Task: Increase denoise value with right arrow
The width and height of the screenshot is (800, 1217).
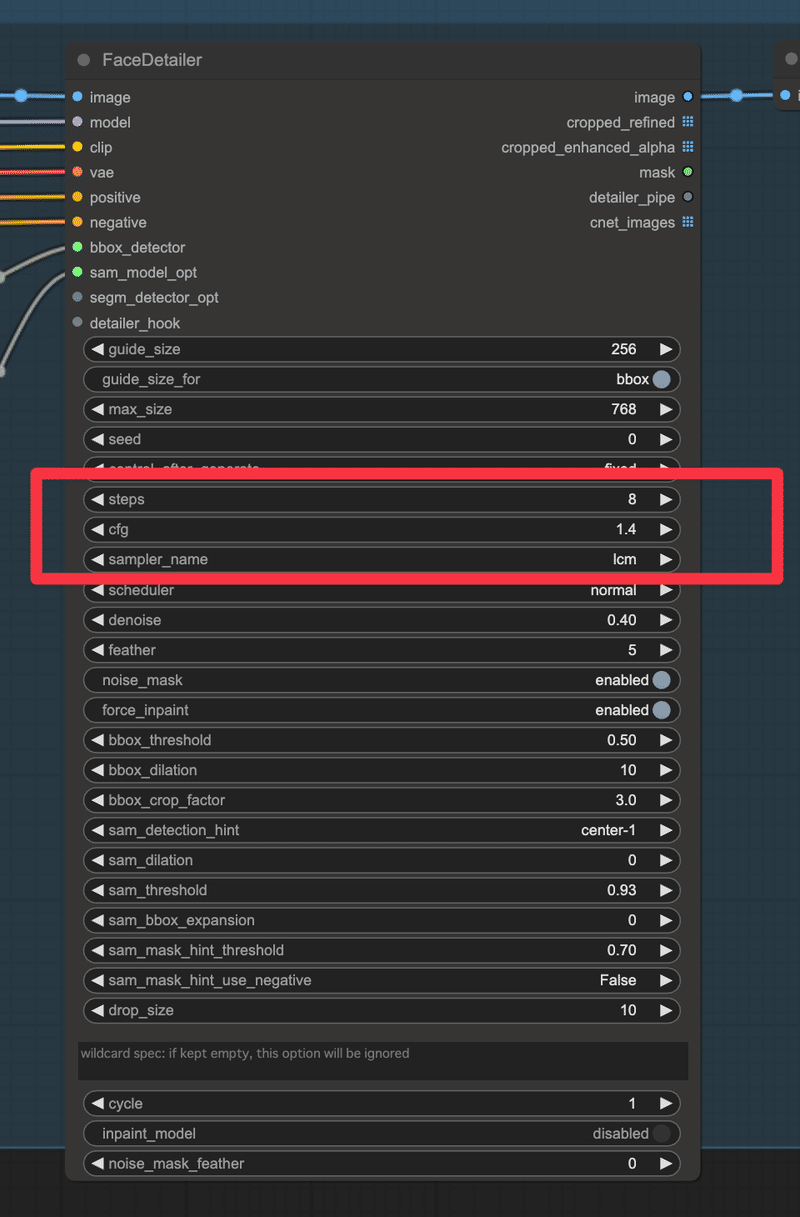Action: pos(665,620)
